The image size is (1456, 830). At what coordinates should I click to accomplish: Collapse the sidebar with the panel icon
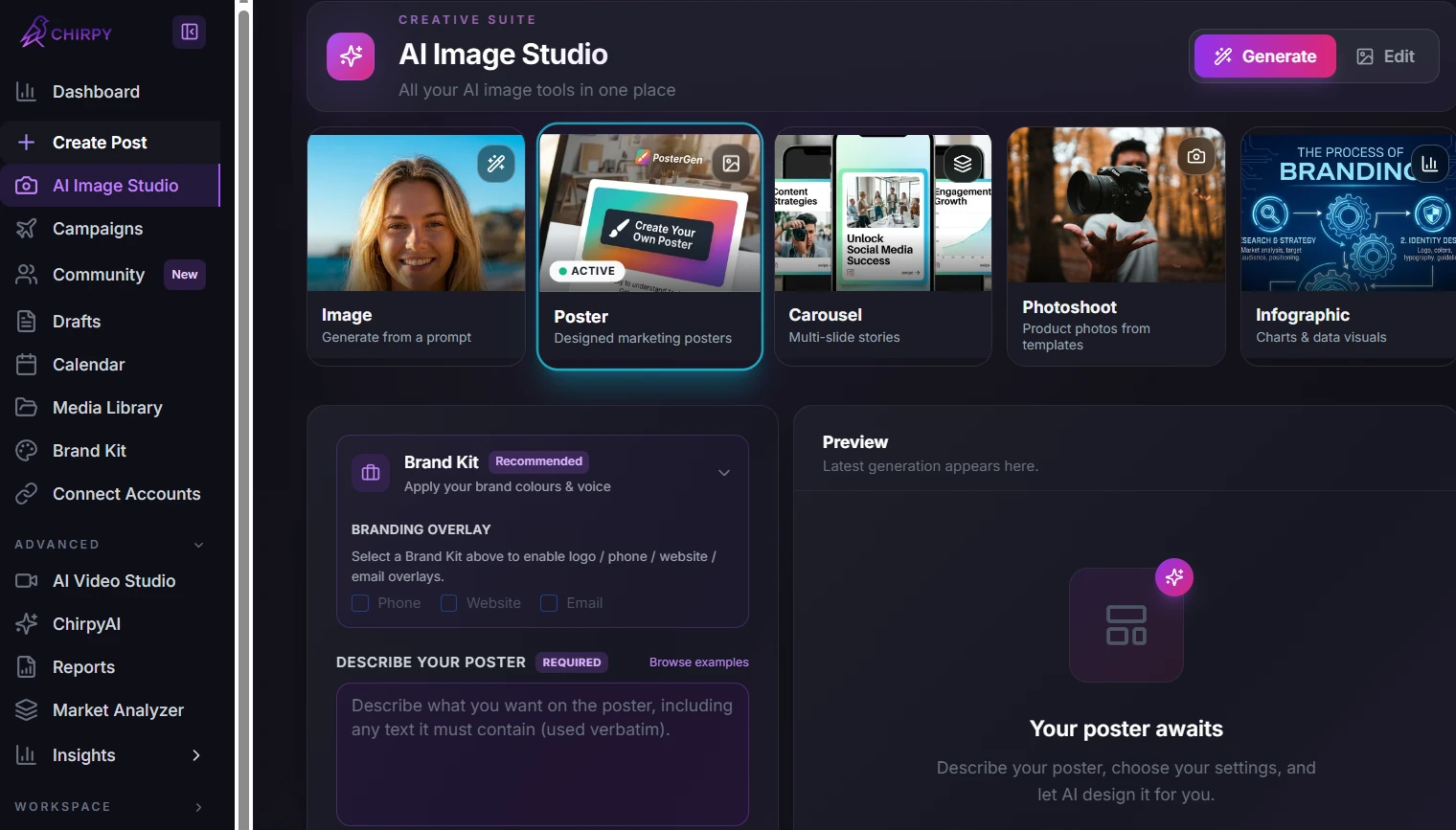189,33
